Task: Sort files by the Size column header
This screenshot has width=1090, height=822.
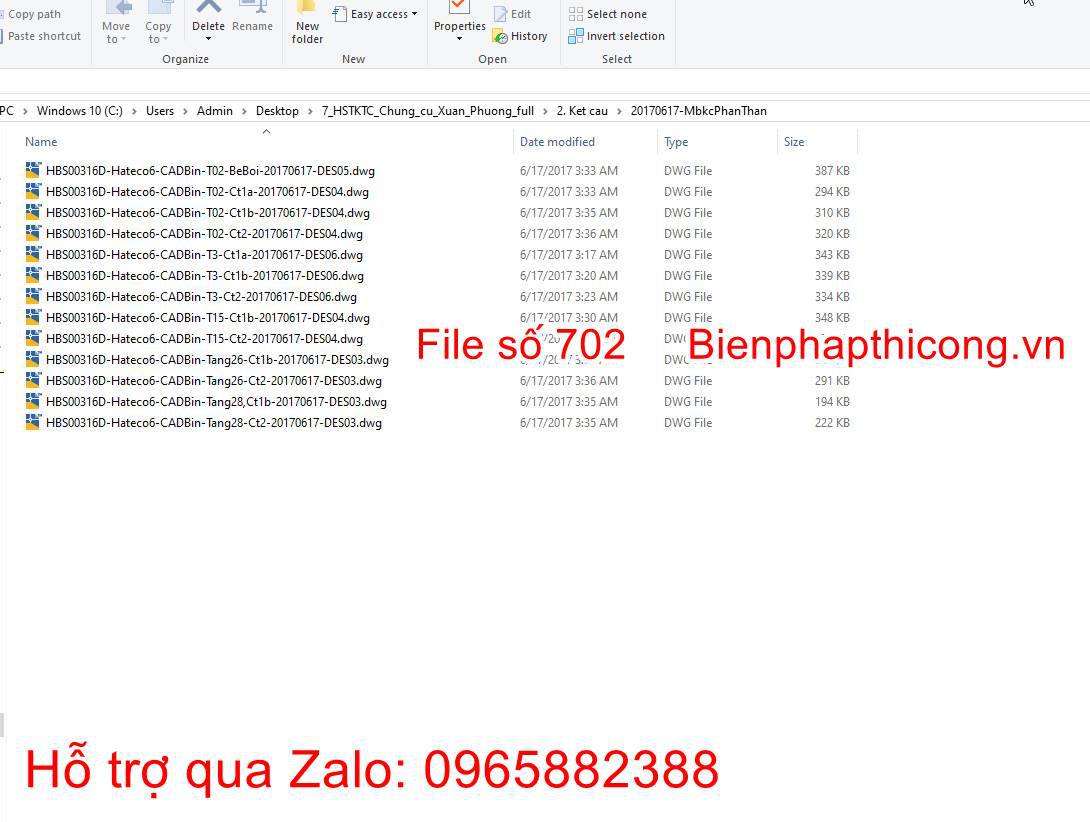Action: pyautogui.click(x=794, y=141)
